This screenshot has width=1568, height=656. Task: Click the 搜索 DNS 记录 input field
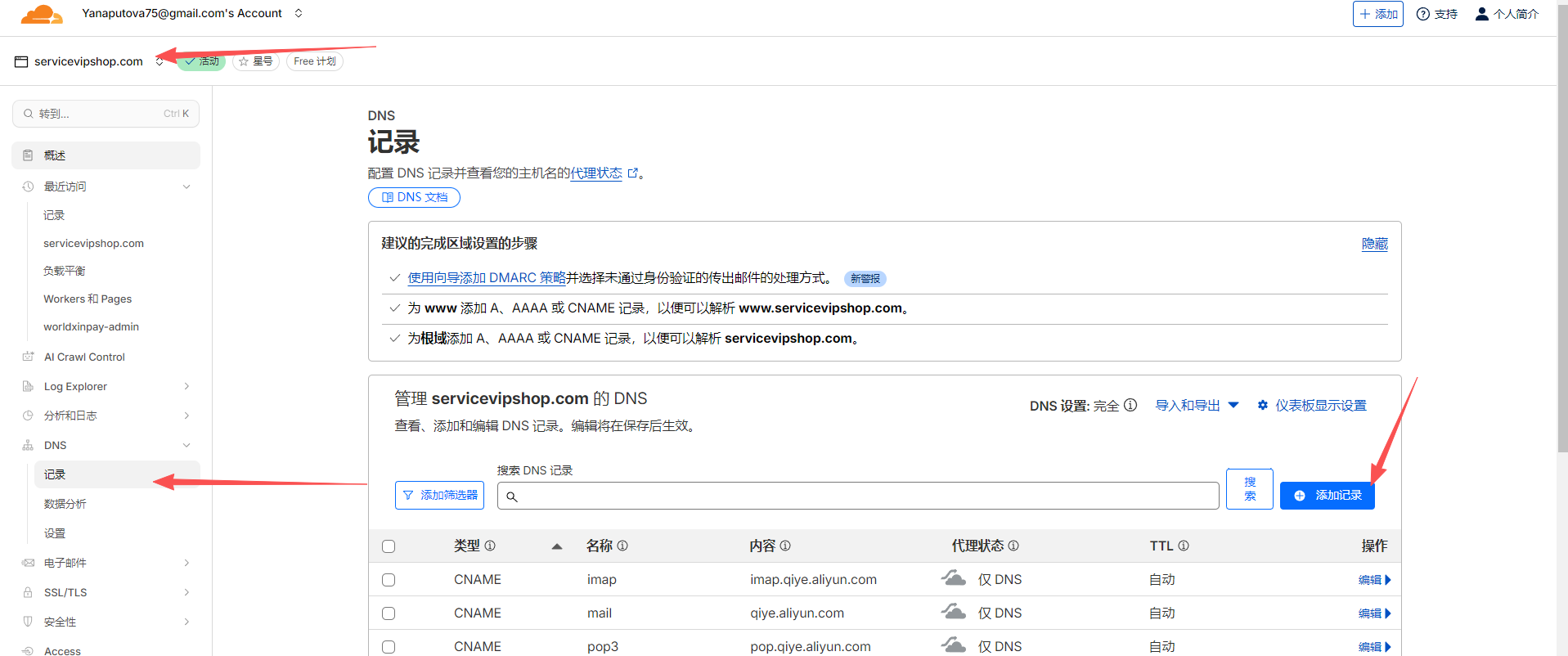click(859, 496)
